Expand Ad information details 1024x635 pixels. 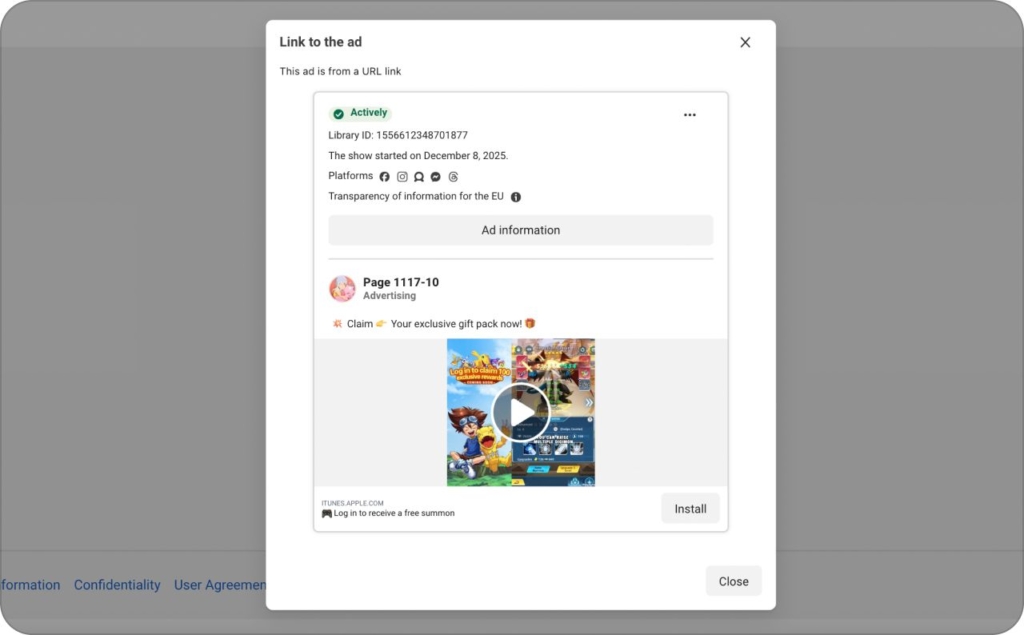pos(520,230)
